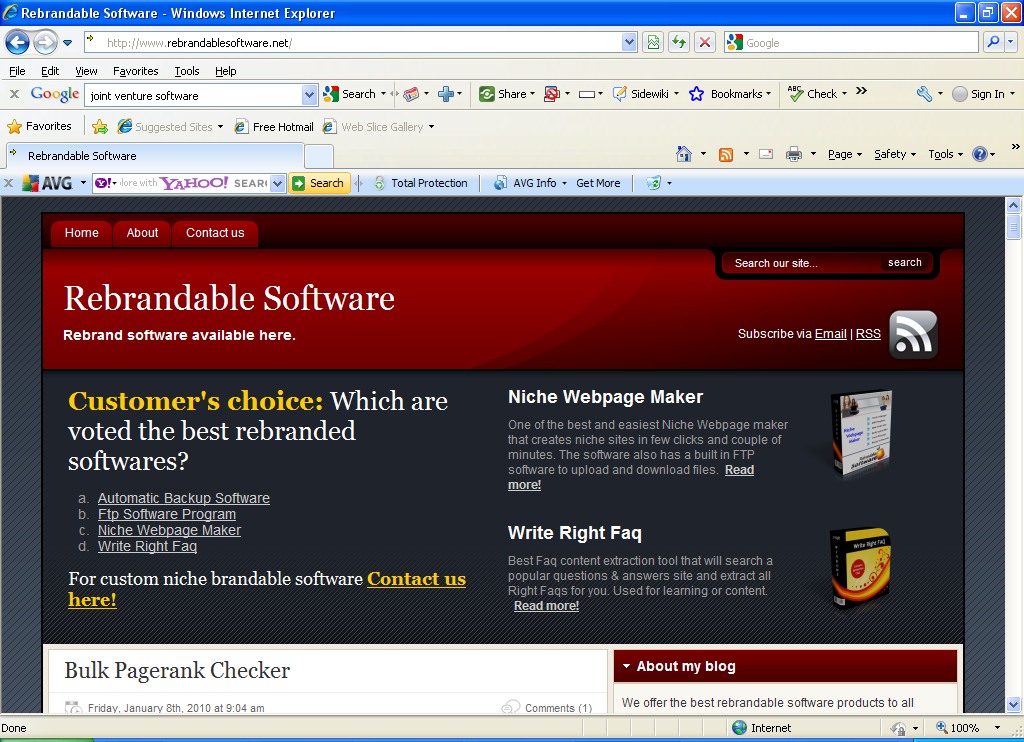Click the page scrollbar down arrow

1013,705
